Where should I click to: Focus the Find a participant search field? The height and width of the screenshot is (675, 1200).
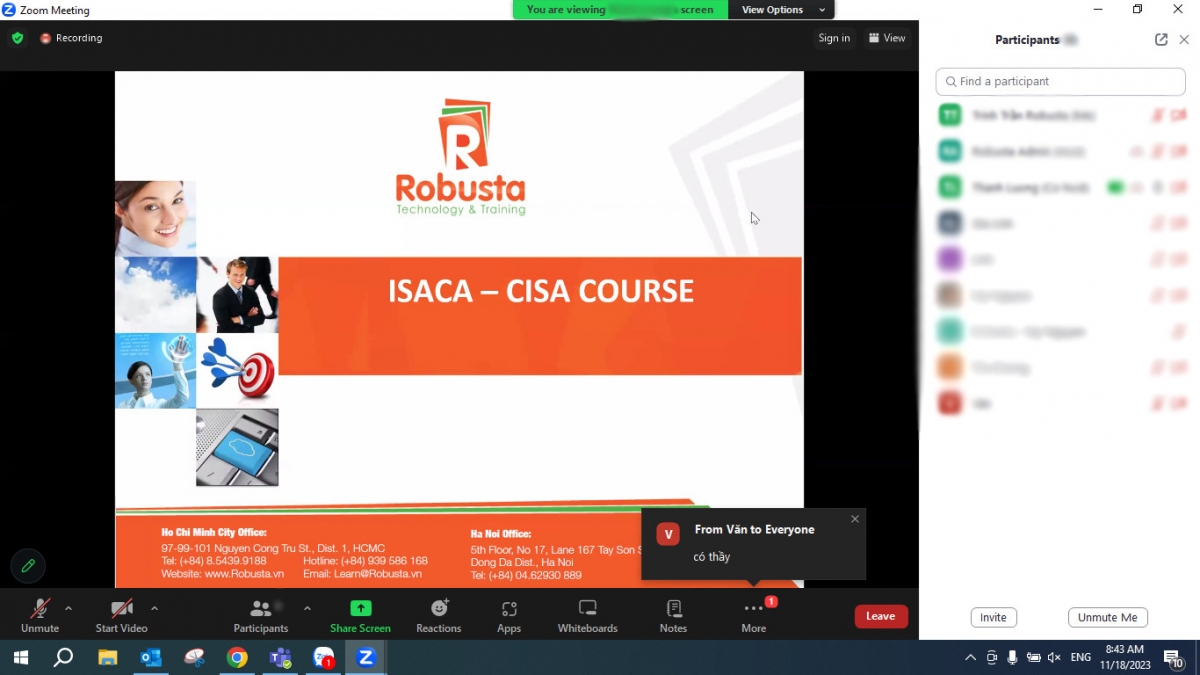tap(1060, 81)
